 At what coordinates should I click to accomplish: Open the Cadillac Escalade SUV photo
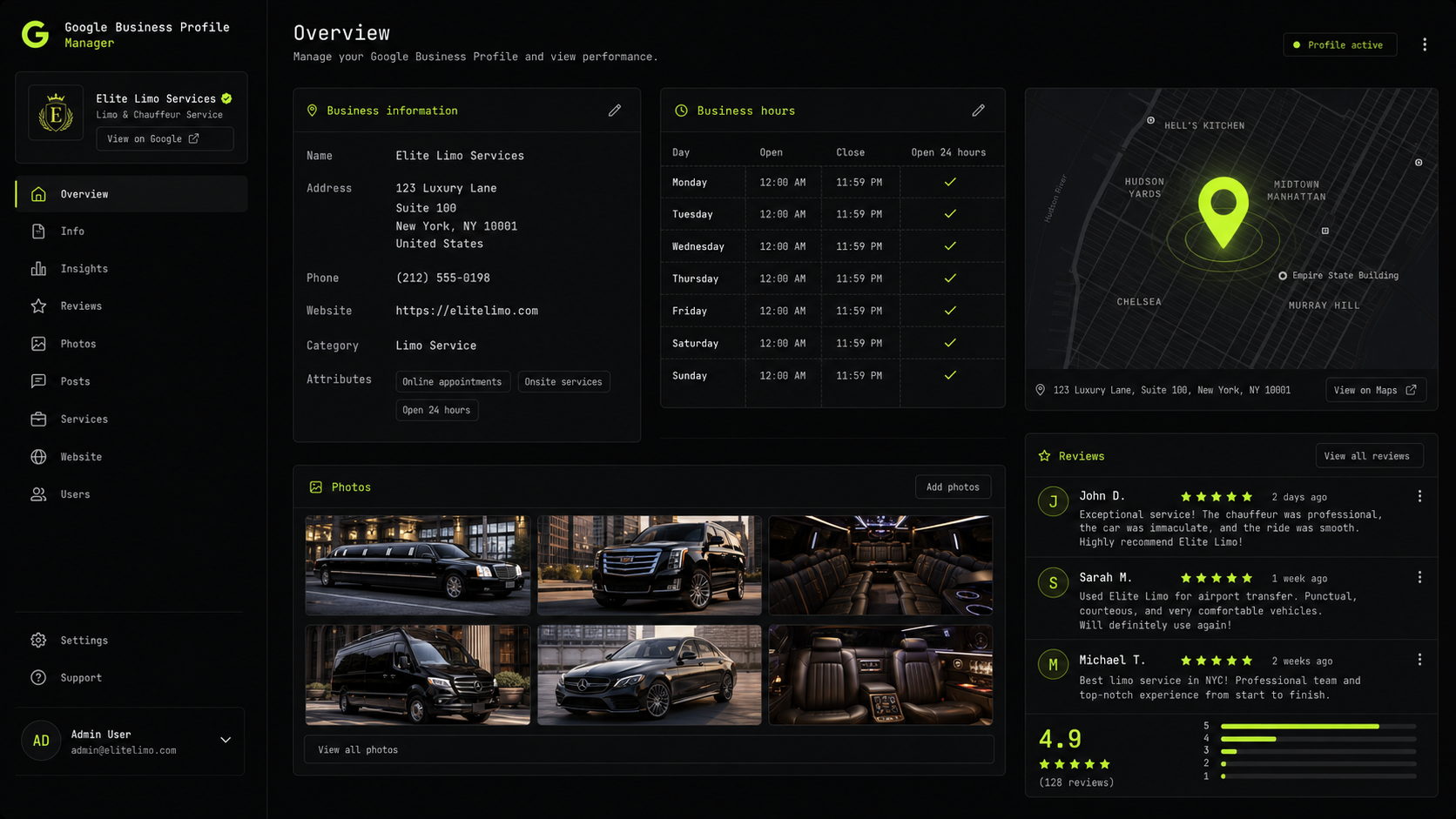(x=650, y=566)
